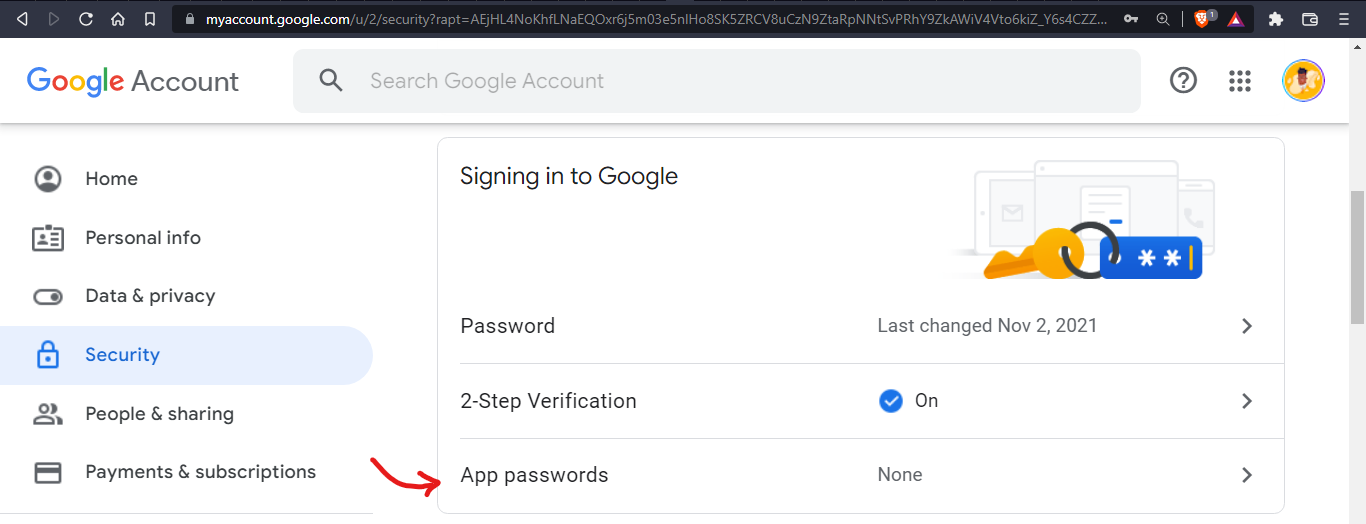
Task: Click the Search Google Account field
Action: pyautogui.click(x=716, y=81)
